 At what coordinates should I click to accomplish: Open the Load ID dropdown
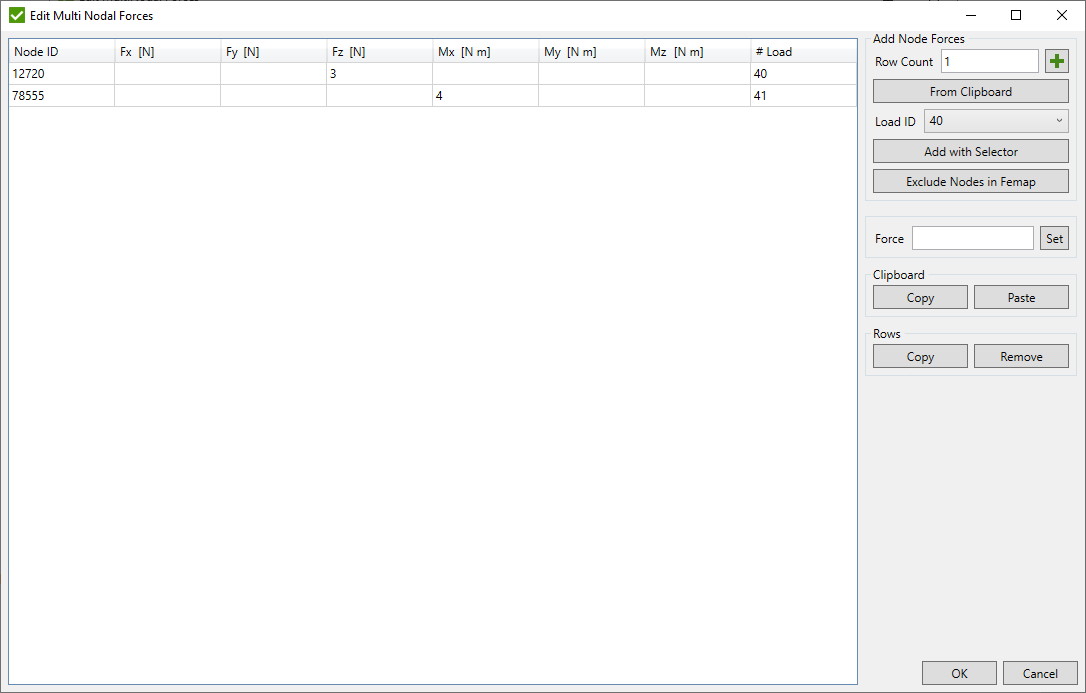click(x=996, y=121)
